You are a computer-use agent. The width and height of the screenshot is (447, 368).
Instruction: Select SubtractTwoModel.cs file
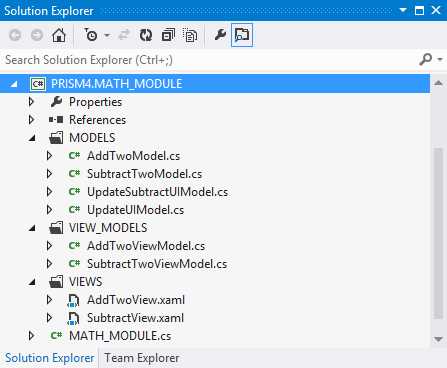click(144, 174)
